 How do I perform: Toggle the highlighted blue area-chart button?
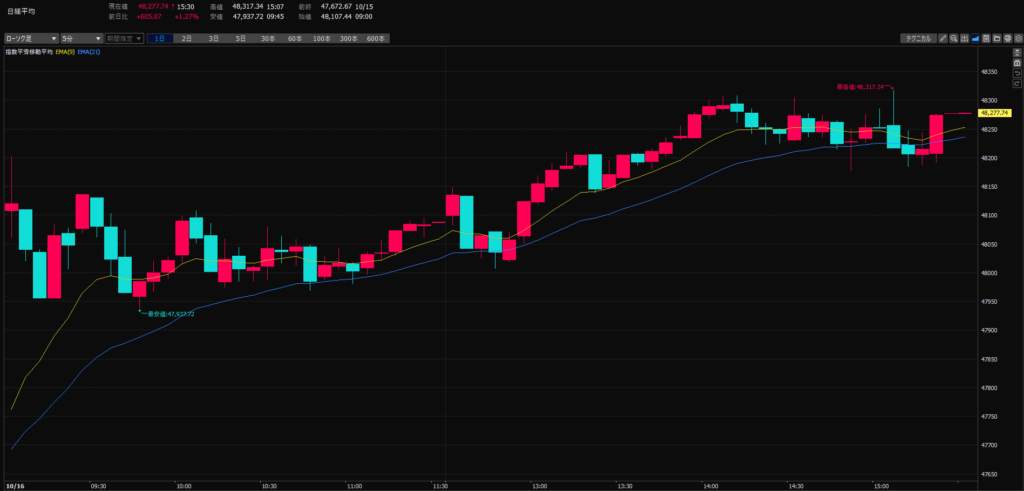pyautogui.click(x=975, y=38)
